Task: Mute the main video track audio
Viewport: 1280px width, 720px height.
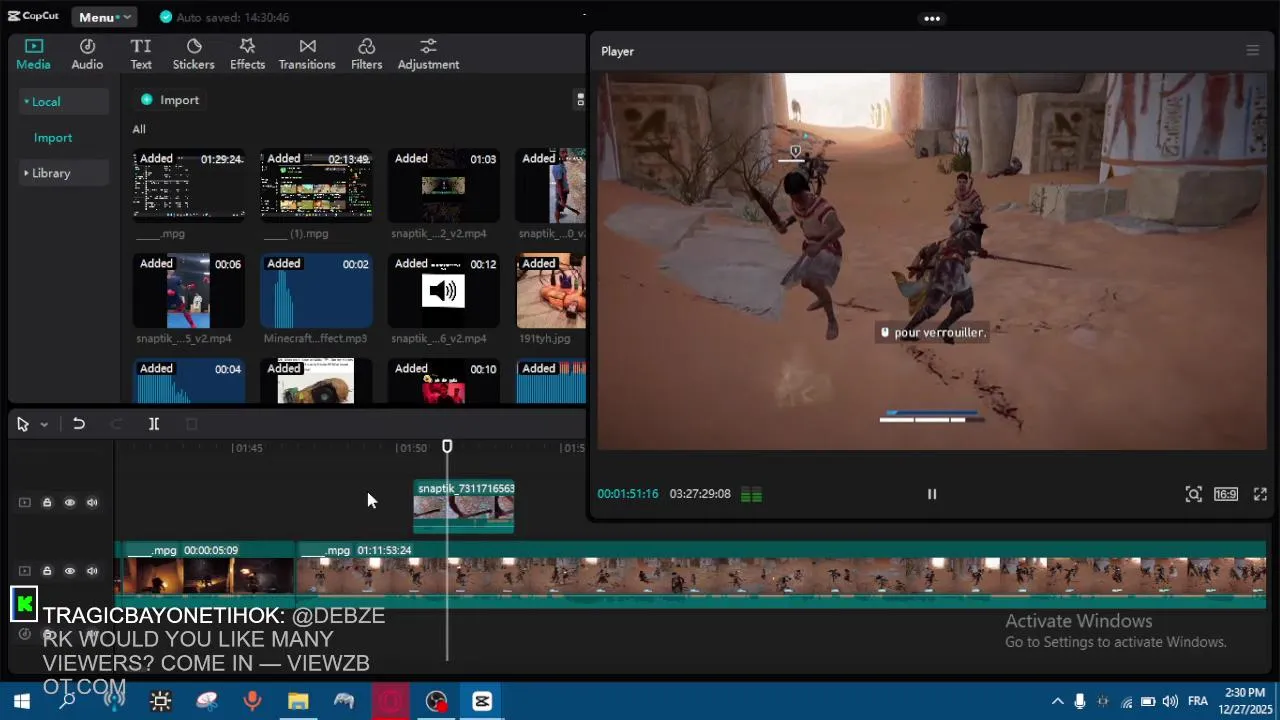Action: [92, 571]
